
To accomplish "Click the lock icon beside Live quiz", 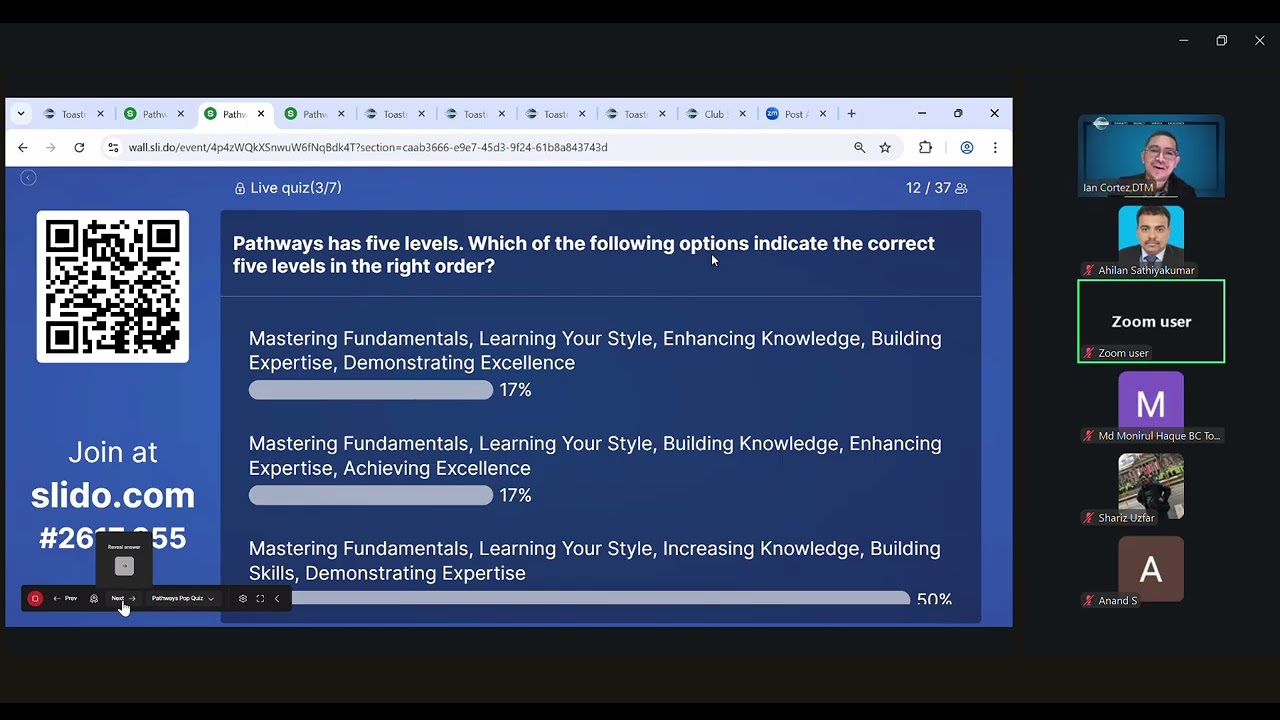I will tap(240, 188).
